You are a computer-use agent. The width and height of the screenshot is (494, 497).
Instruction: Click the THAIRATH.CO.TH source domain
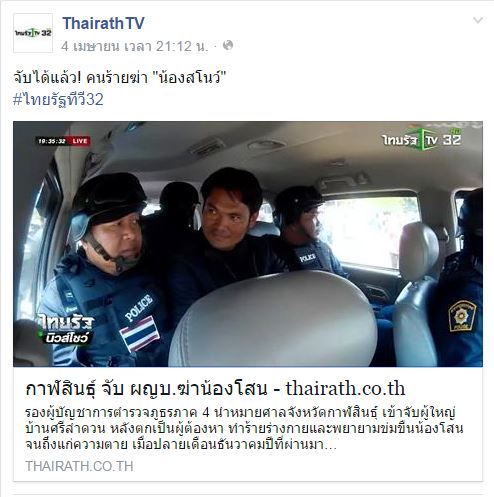pos(79,466)
